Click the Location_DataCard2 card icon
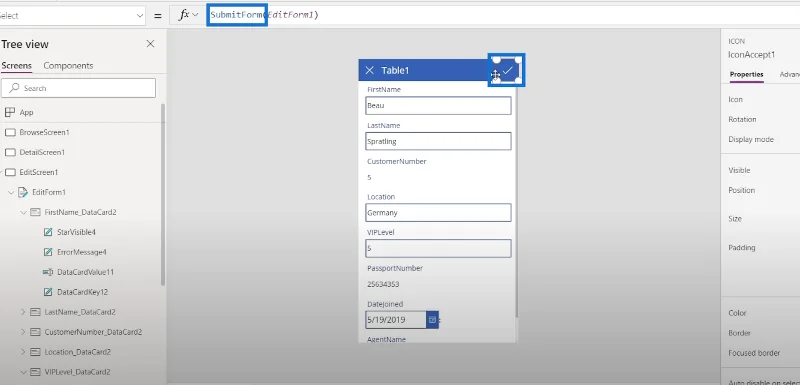The height and width of the screenshot is (385, 800). pyautogui.click(x=35, y=352)
